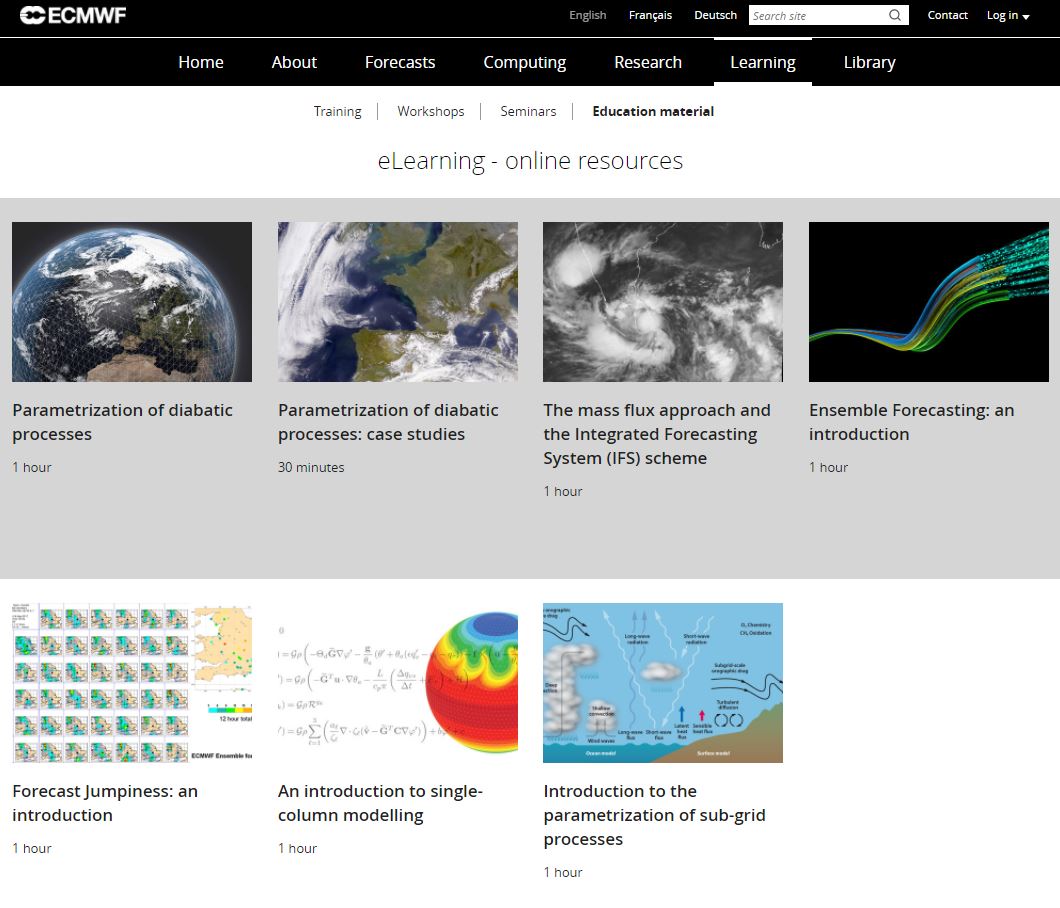Click '1 hour' under Forecast Jumpiness
The height and width of the screenshot is (908, 1060).
pos(32,849)
